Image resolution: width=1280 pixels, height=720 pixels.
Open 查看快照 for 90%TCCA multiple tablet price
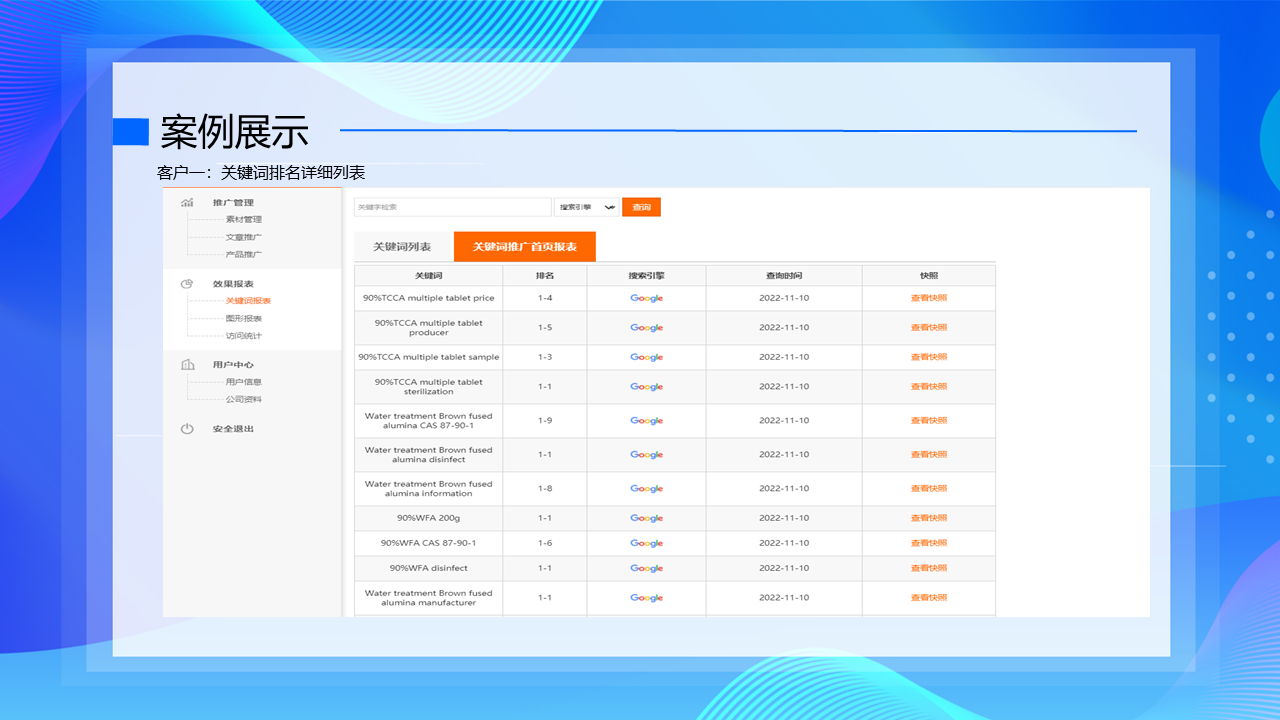coord(928,298)
